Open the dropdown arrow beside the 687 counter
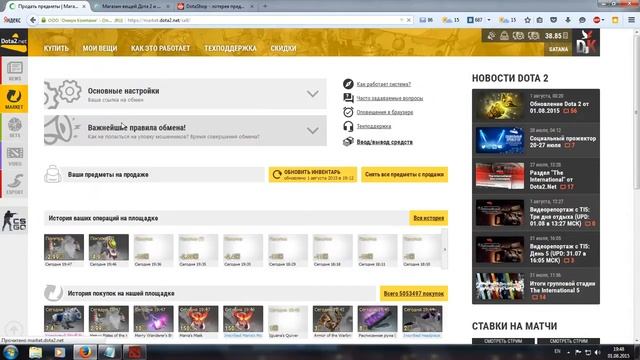Screen dimensions: 640x360 coord(489,20)
